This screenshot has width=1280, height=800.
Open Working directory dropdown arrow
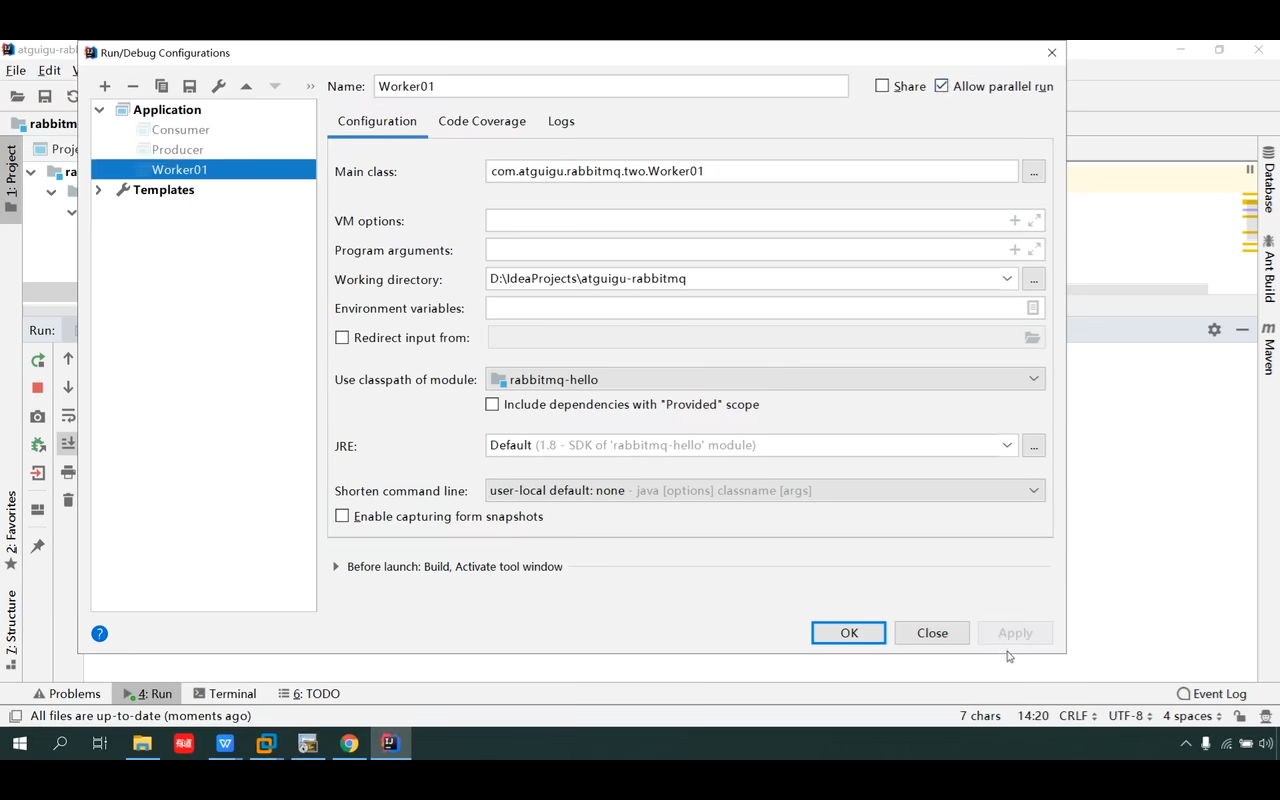1007,279
